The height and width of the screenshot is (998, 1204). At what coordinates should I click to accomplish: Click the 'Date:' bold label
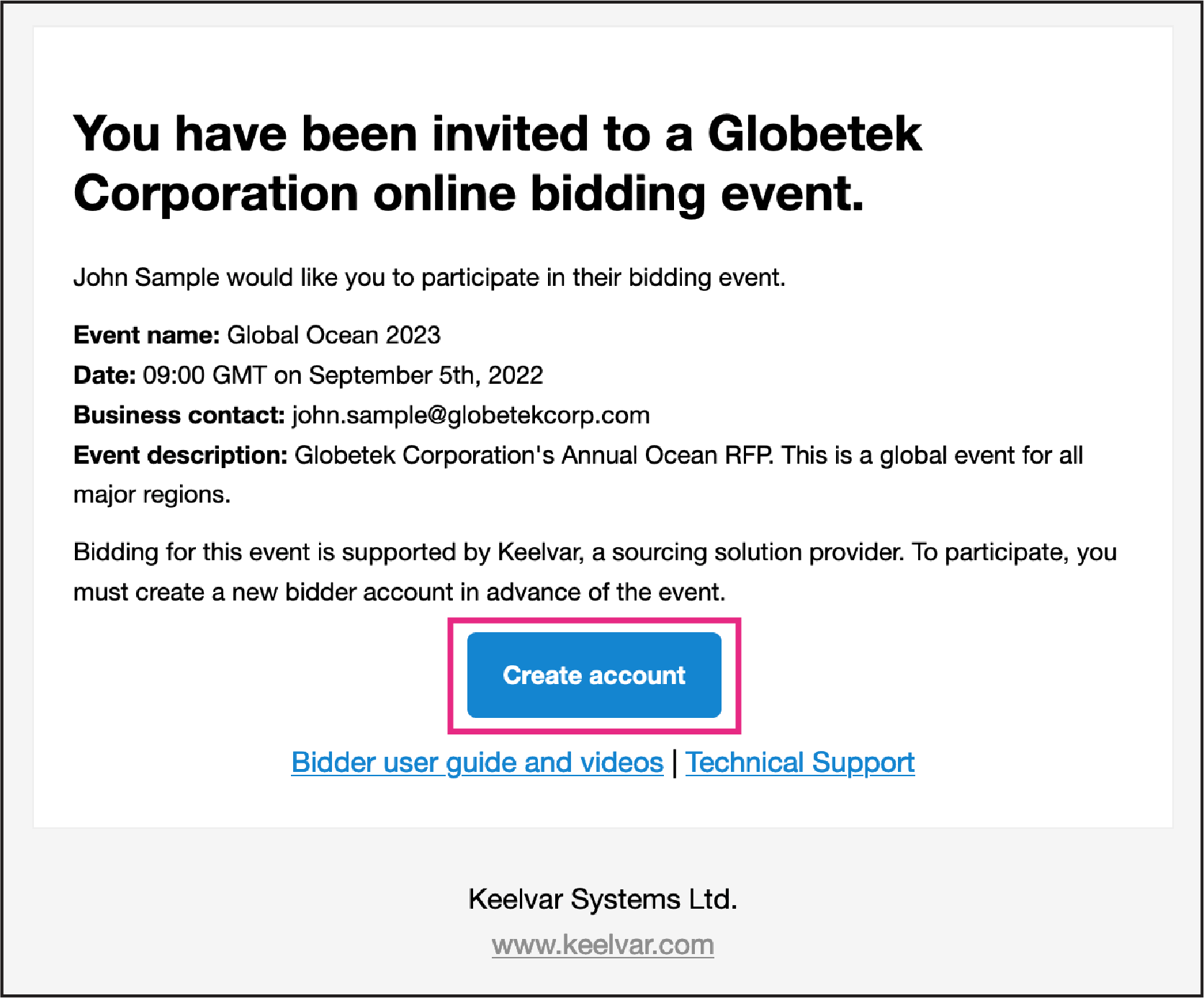[105, 375]
